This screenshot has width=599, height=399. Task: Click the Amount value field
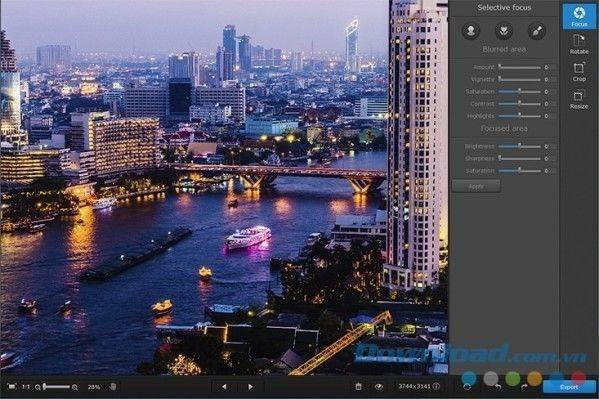tap(547, 67)
